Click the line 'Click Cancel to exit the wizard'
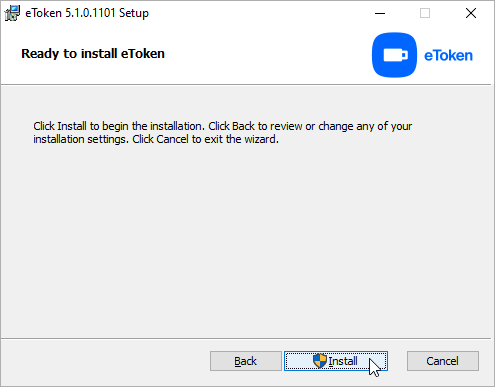 205,139
